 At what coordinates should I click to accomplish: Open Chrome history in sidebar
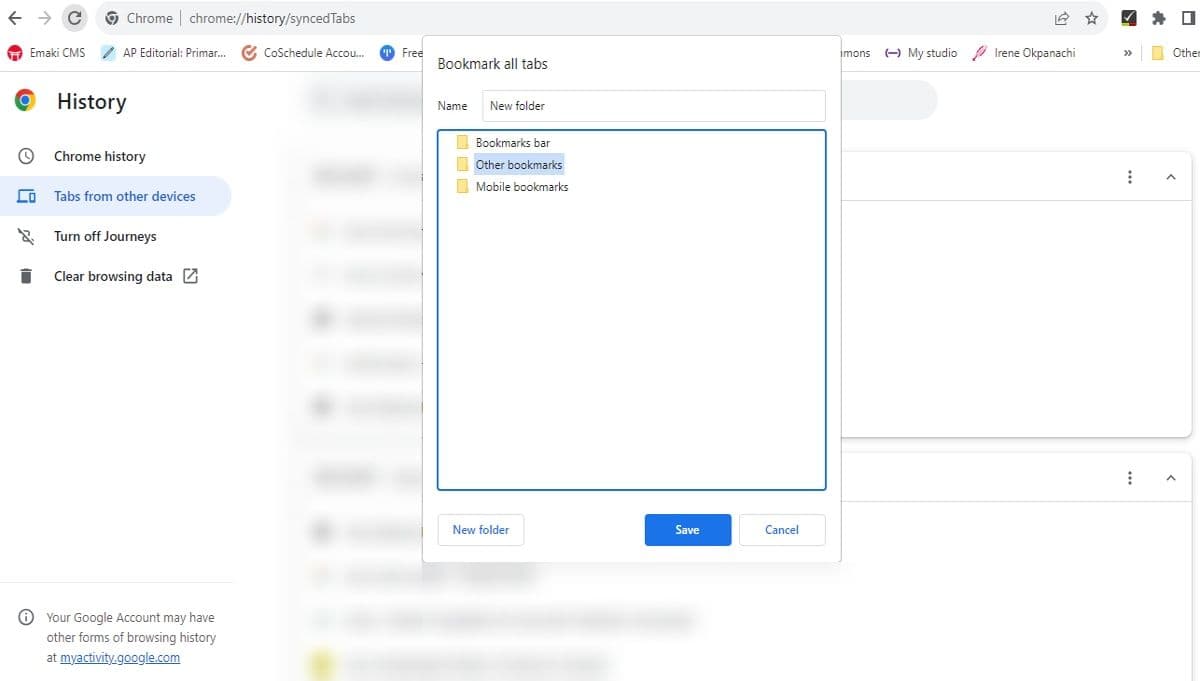point(99,156)
